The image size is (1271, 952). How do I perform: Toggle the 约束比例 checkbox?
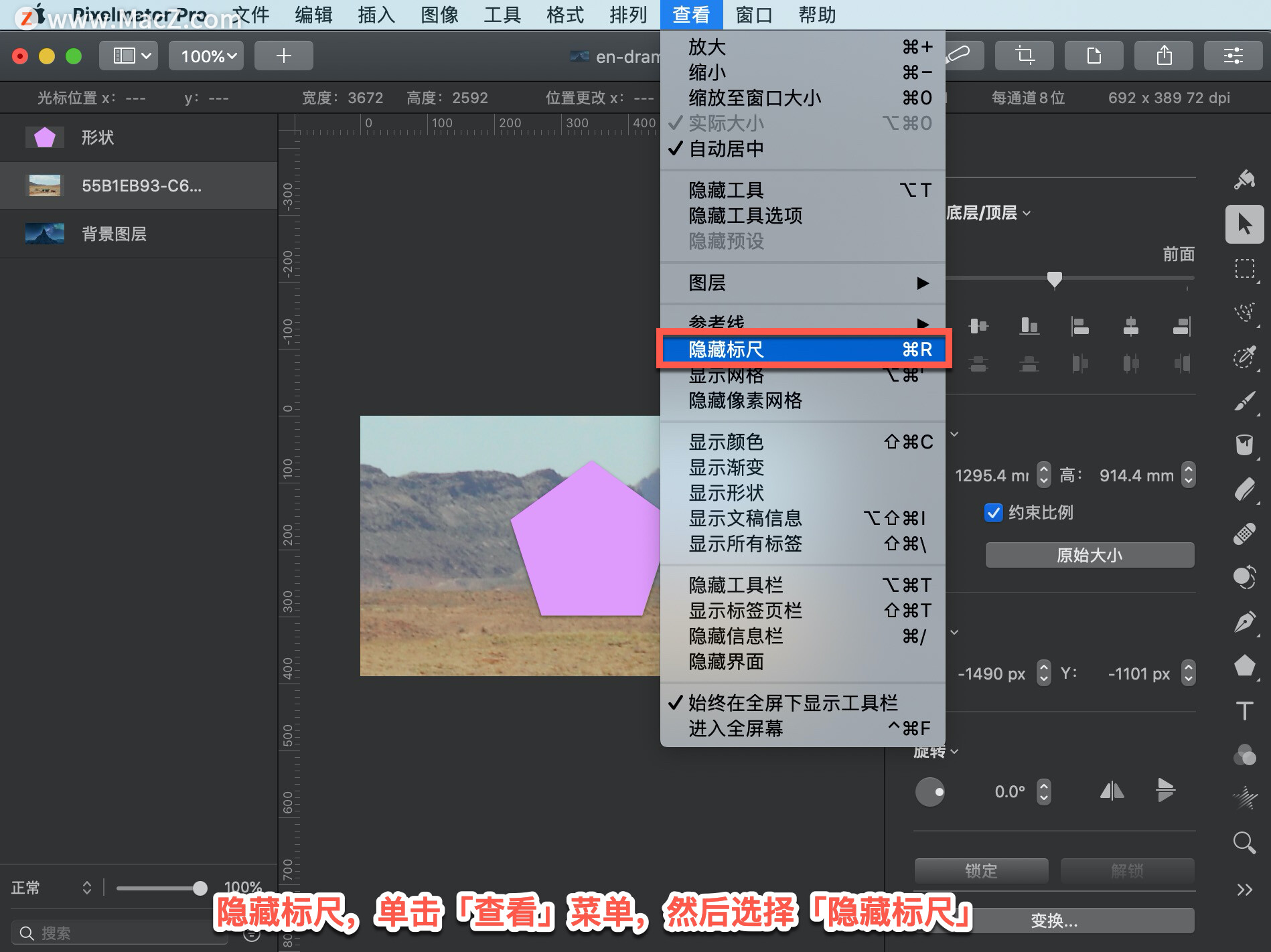click(993, 513)
